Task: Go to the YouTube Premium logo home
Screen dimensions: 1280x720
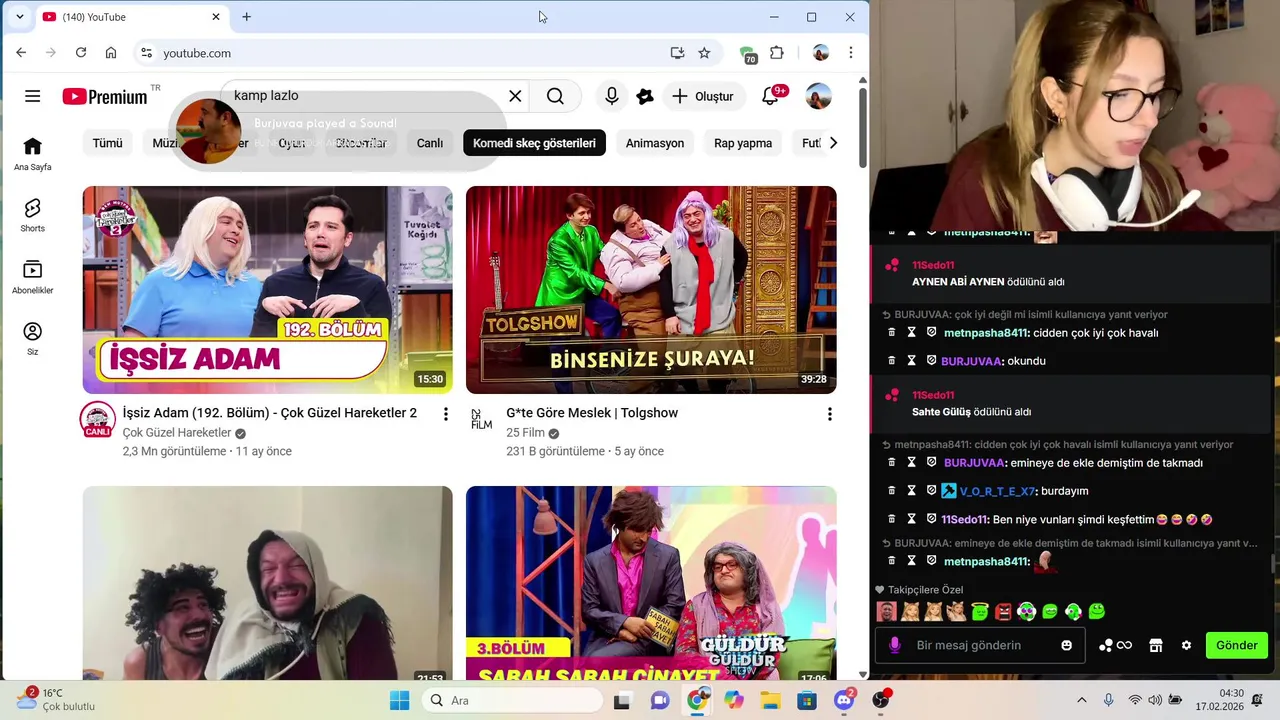Action: pyautogui.click(x=105, y=97)
